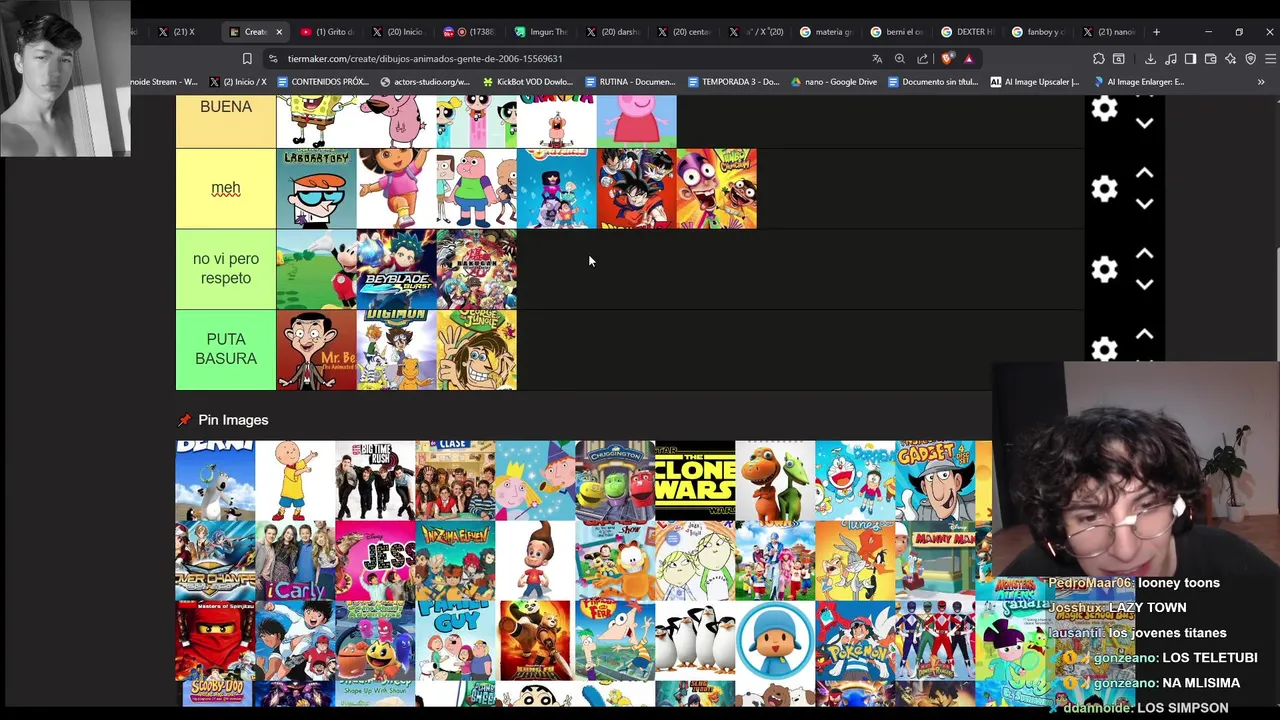Select Dora the Explorer image in meh tier
Image resolution: width=1280 pixels, height=720 pixels.
pos(396,188)
